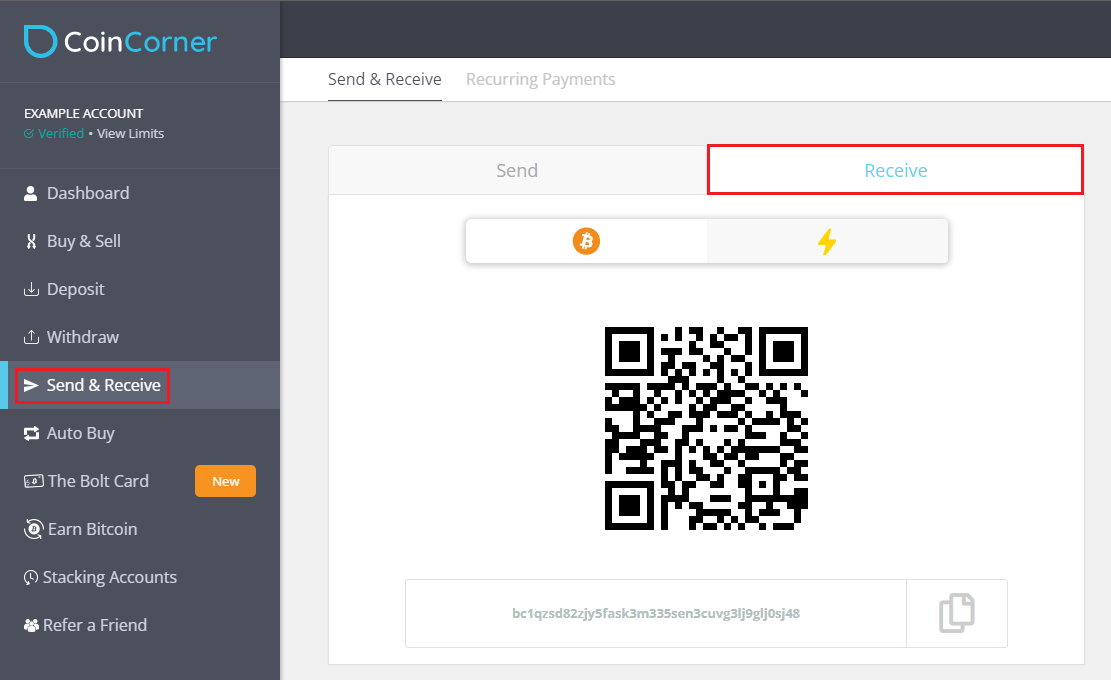The height and width of the screenshot is (680, 1111).
Task: Click the Bolt Card icon
Action: click(33, 482)
